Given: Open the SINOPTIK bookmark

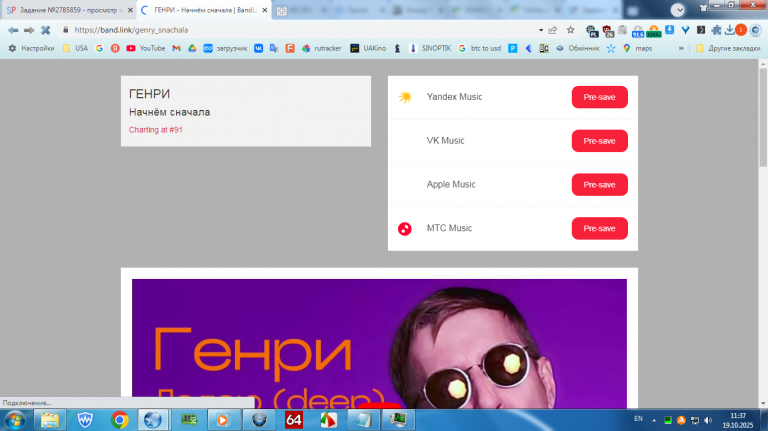Looking at the screenshot, I should [430, 48].
